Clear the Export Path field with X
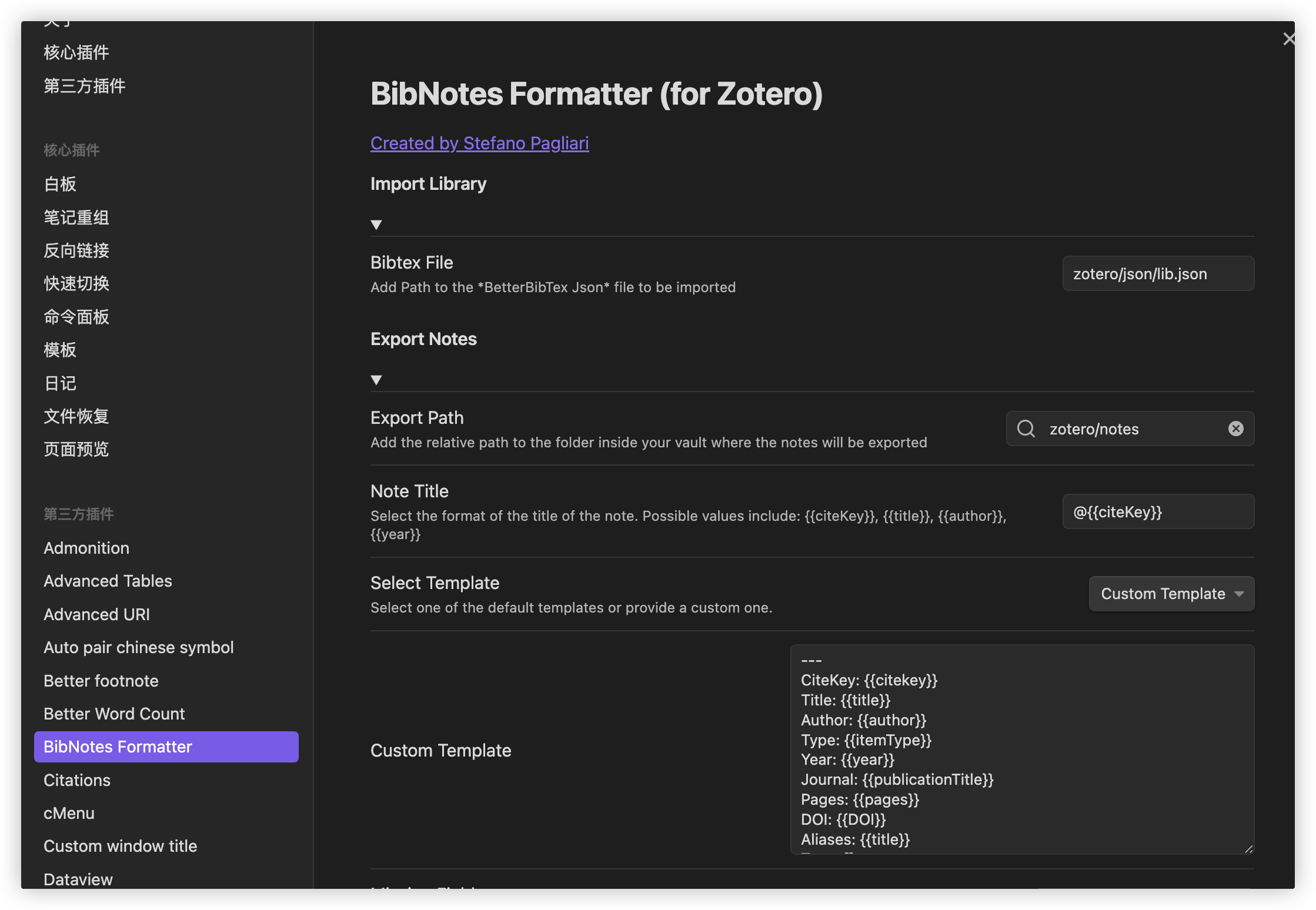1316x910 pixels. coord(1235,429)
